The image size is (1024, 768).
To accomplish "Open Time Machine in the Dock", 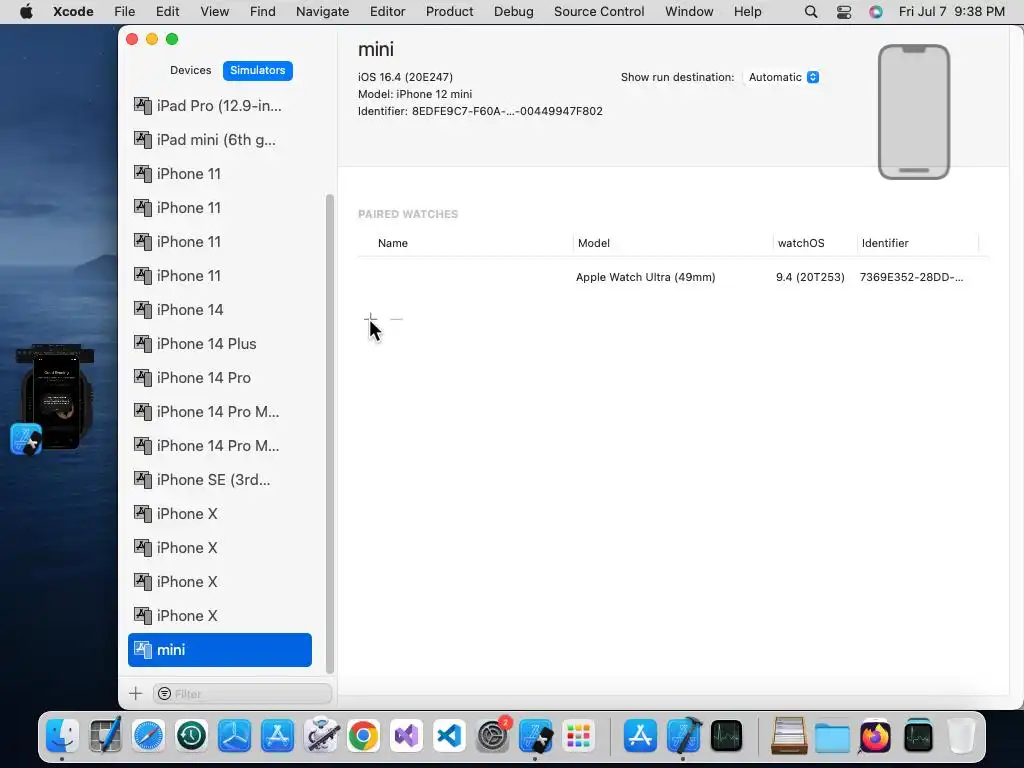I will (191, 736).
